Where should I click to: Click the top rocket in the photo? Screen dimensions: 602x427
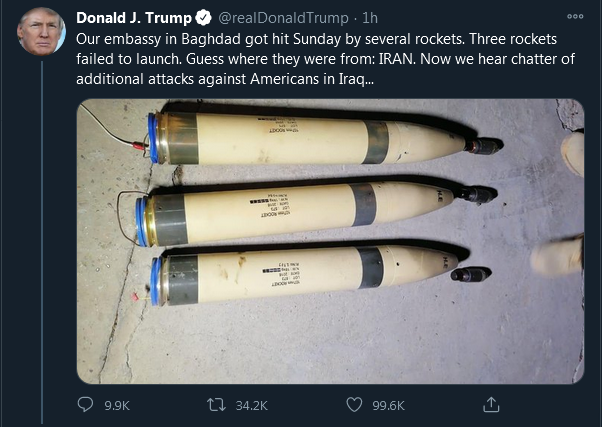point(326,137)
